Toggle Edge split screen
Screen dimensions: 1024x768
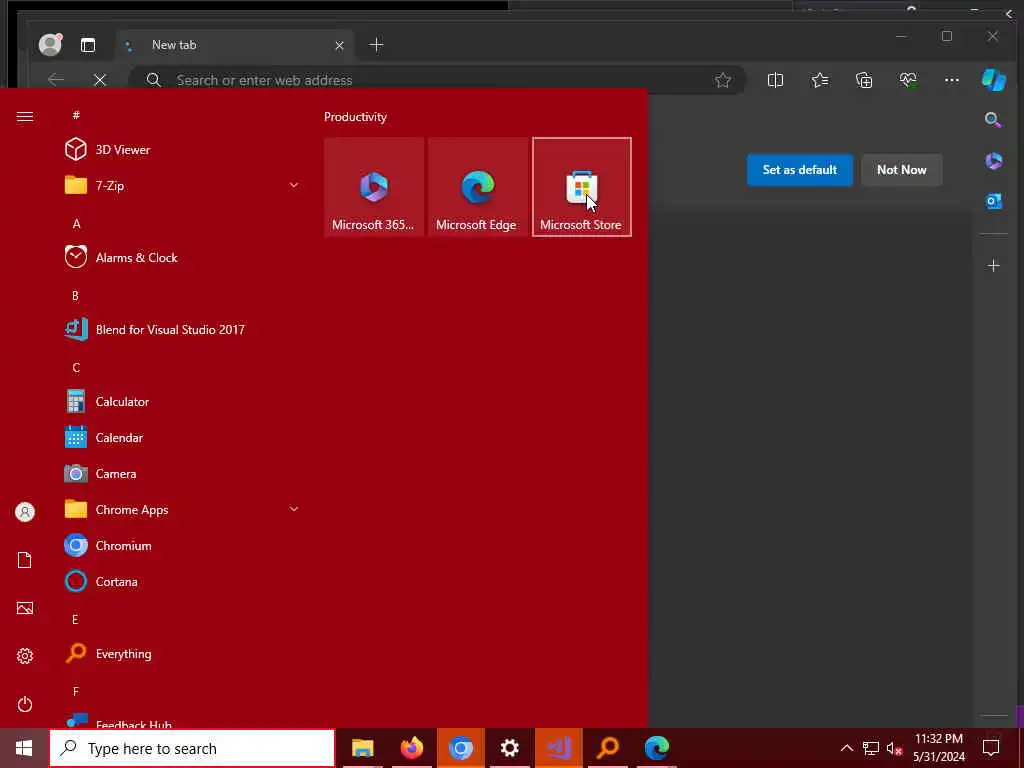(775, 80)
